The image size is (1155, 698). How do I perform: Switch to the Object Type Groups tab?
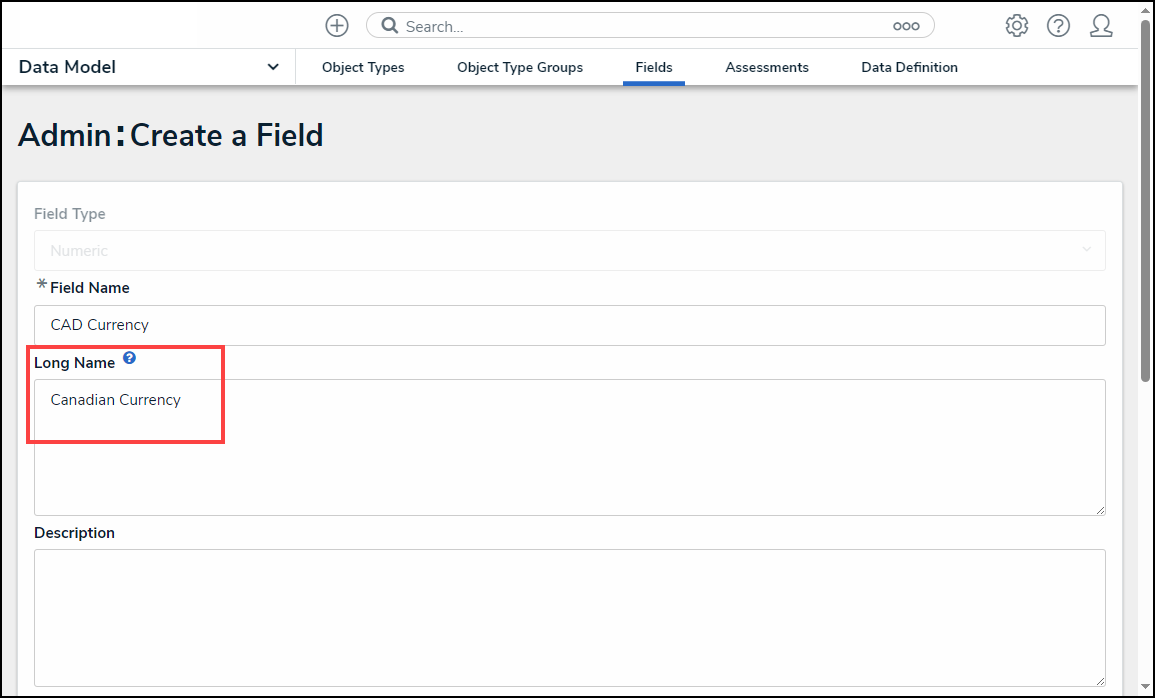pyautogui.click(x=520, y=67)
